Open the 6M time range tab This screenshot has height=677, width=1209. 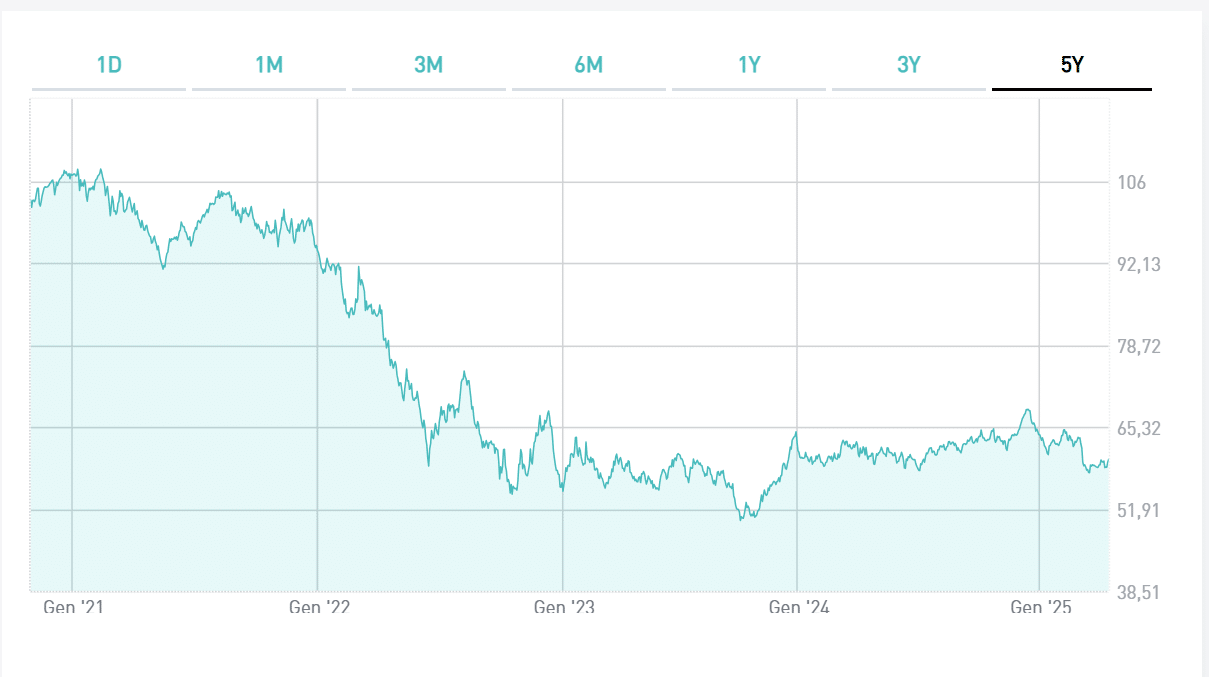[x=588, y=66]
